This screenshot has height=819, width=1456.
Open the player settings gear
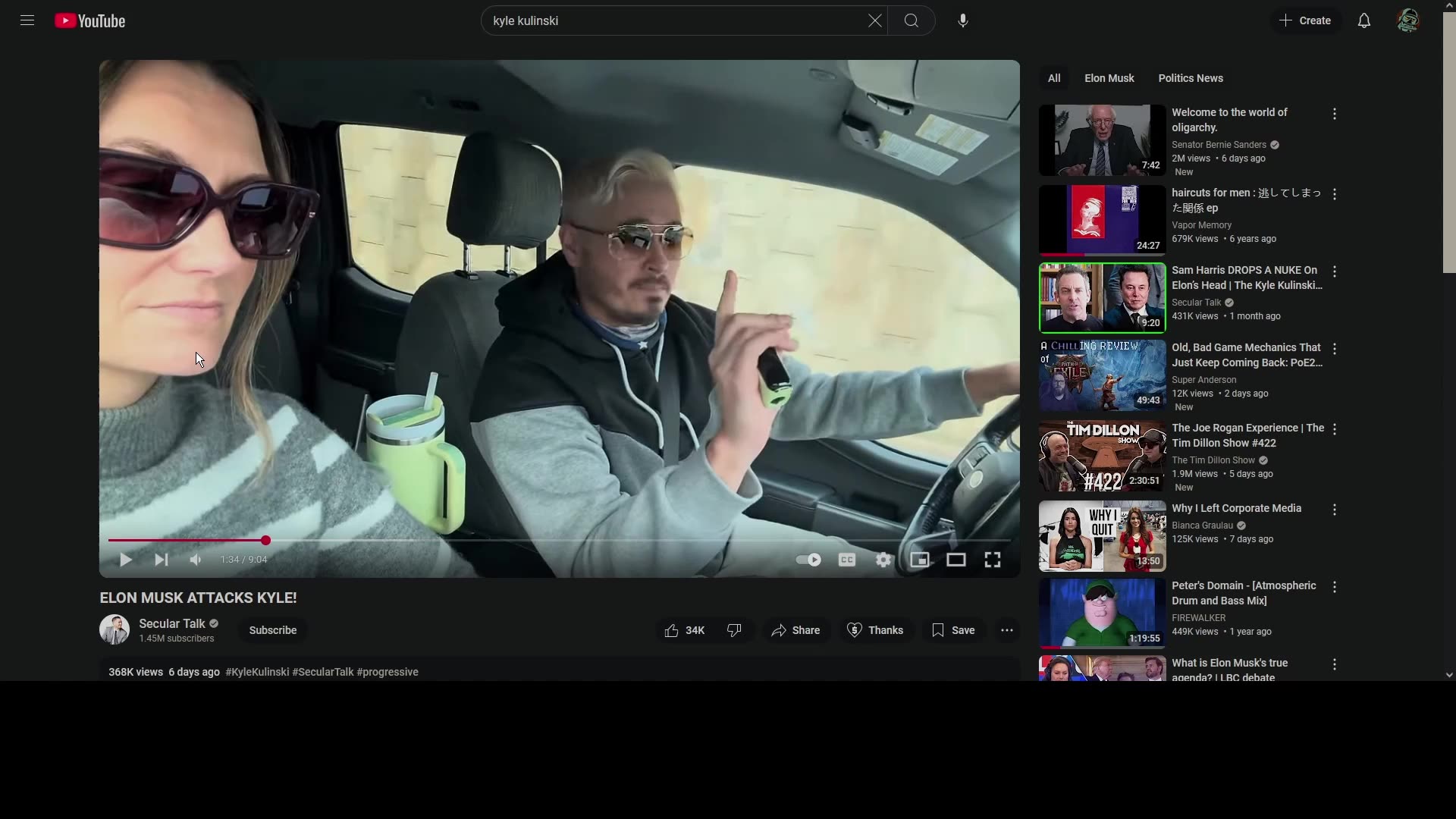click(883, 560)
